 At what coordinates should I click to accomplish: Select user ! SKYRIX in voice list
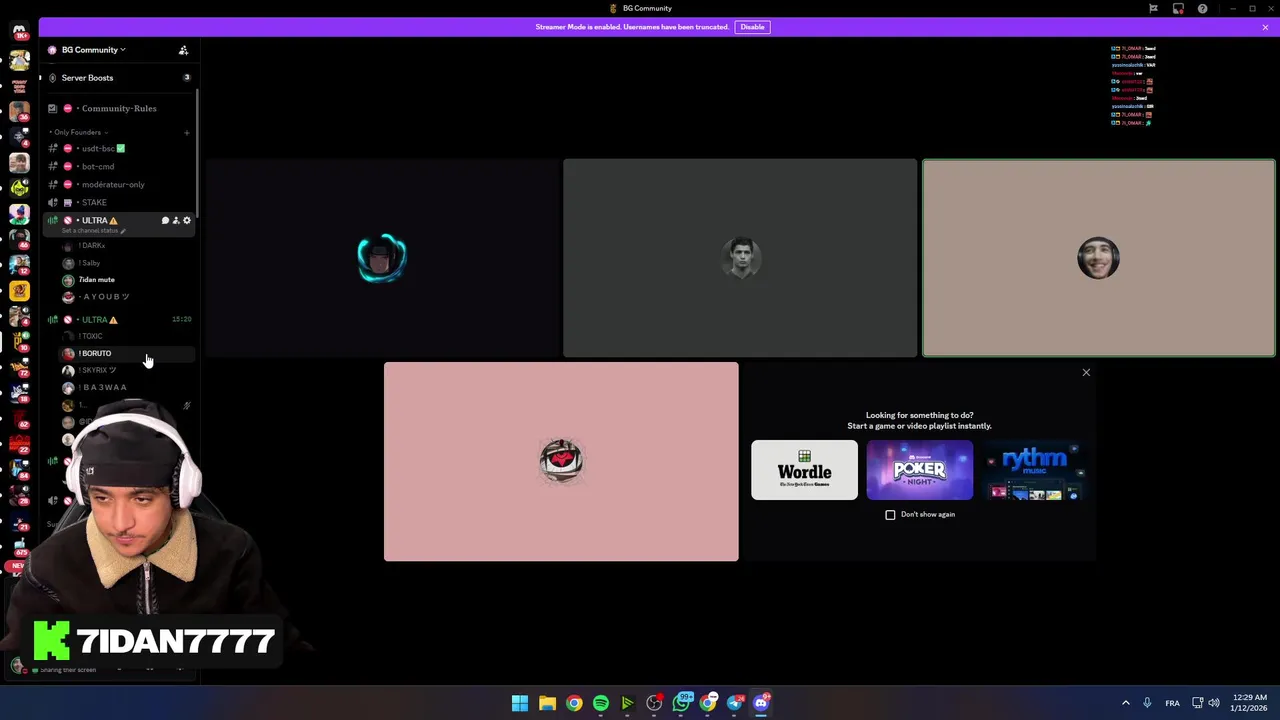click(96, 371)
